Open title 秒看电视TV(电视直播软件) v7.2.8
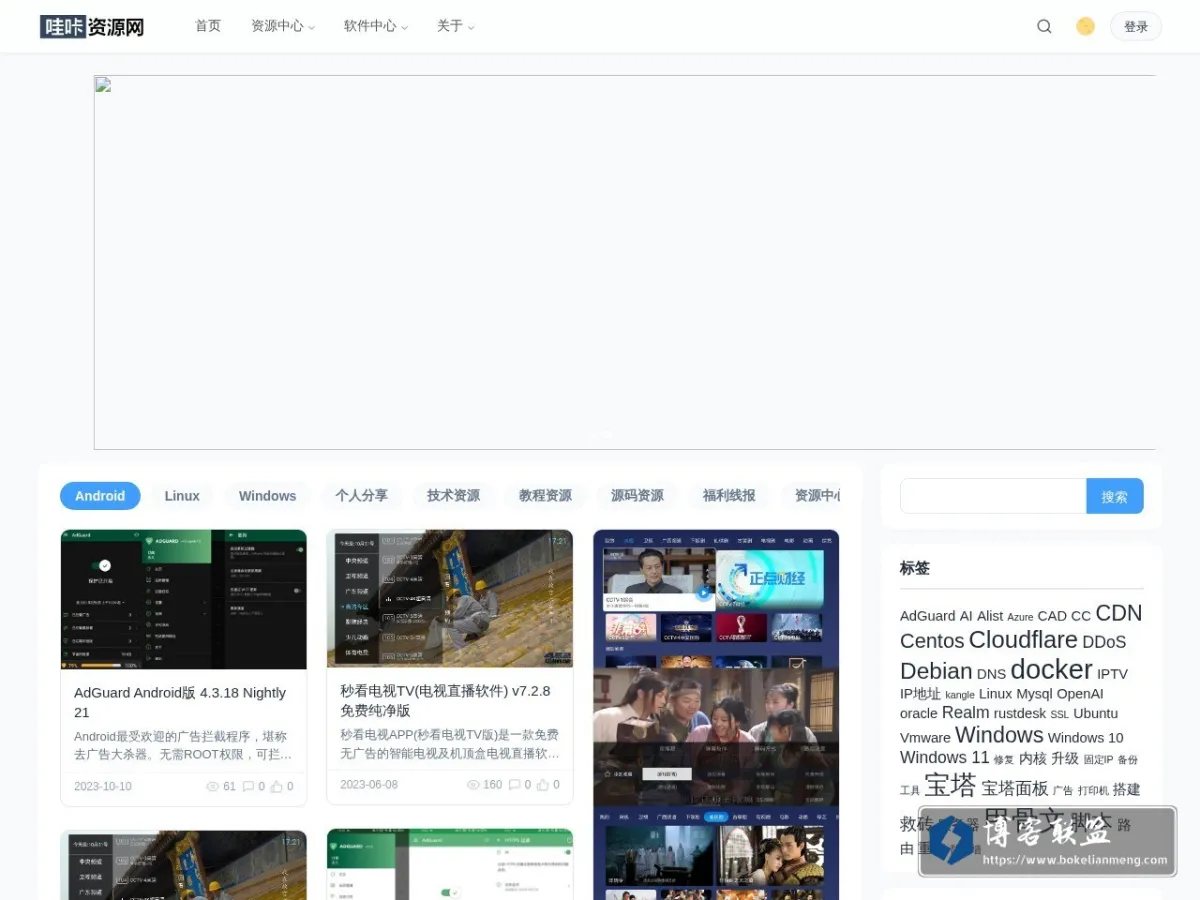The width and height of the screenshot is (1200, 900). pyautogui.click(x=445, y=700)
